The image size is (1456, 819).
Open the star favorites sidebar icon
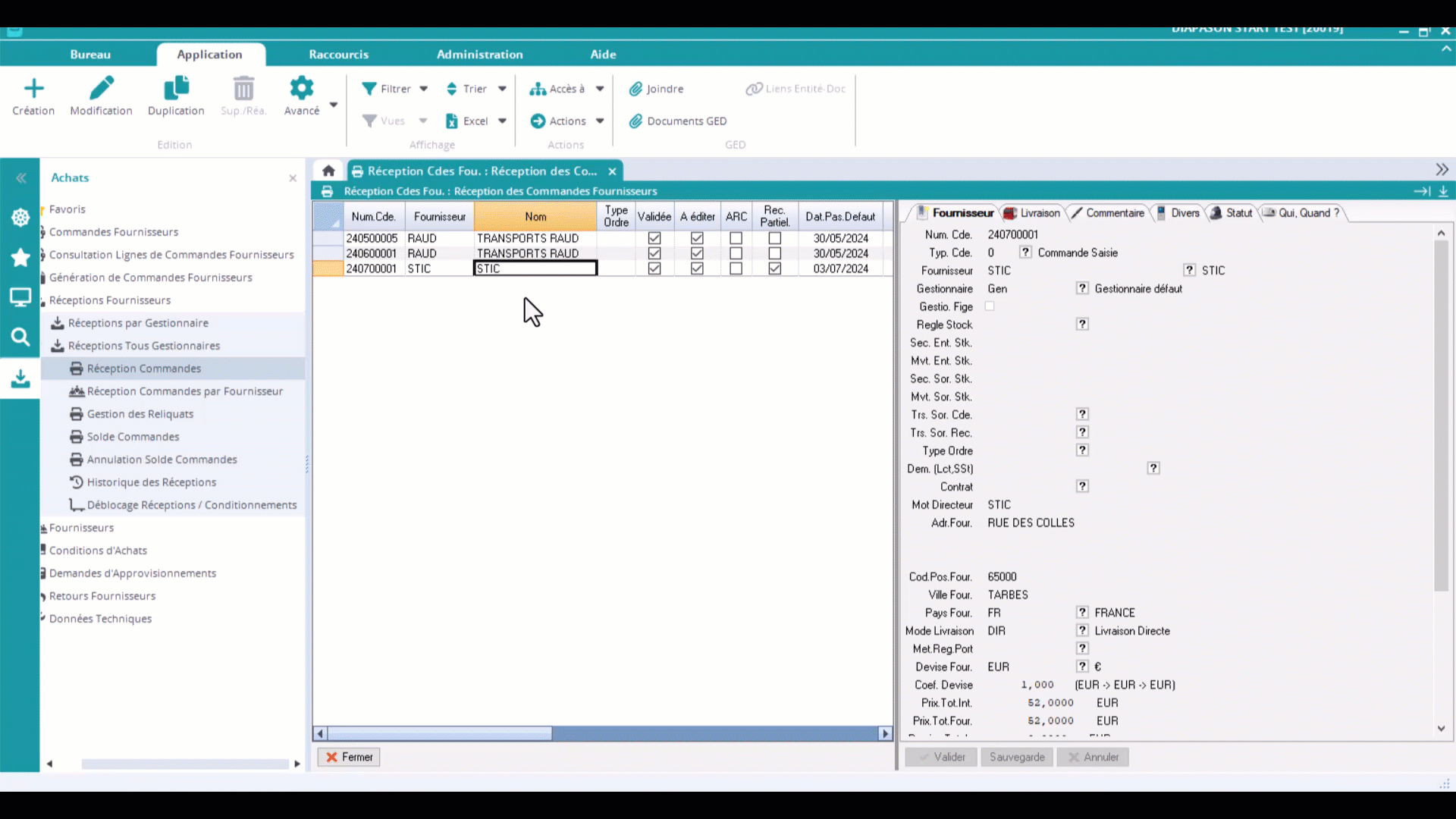click(x=20, y=258)
